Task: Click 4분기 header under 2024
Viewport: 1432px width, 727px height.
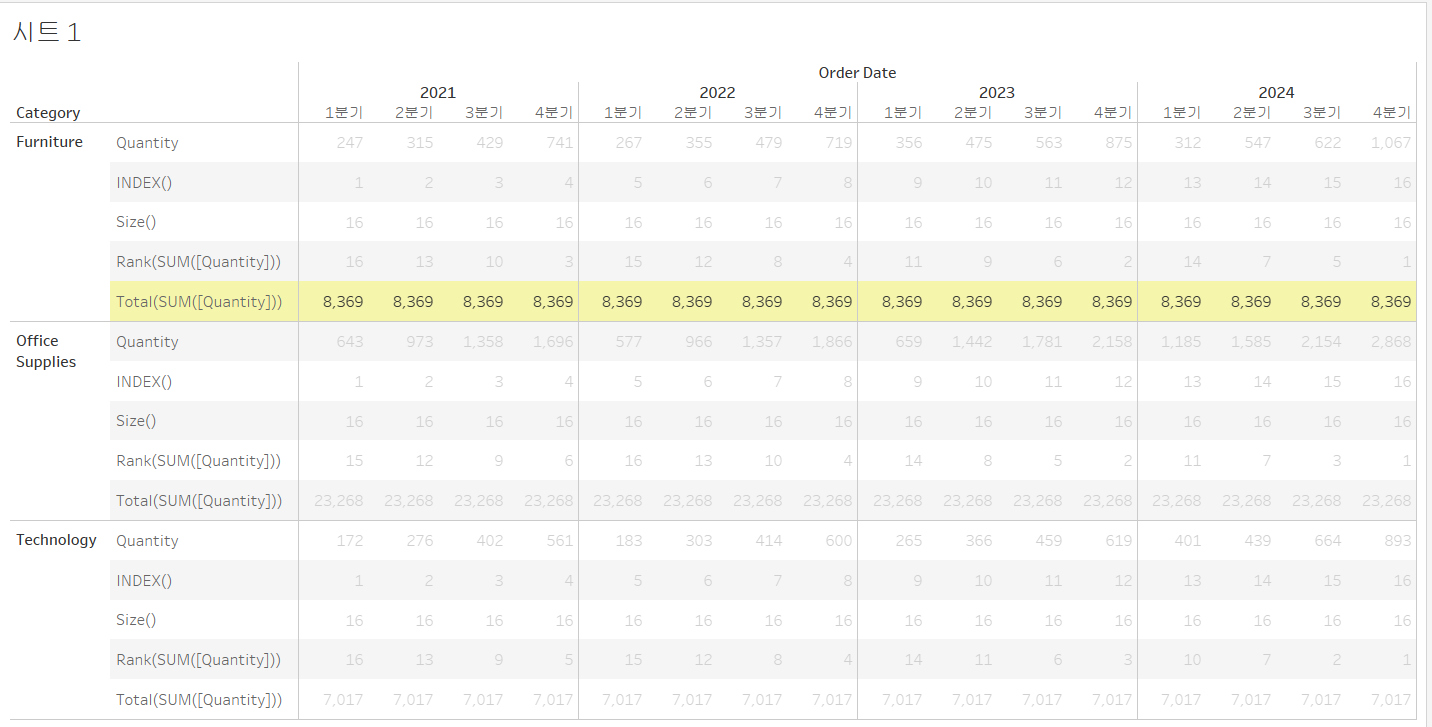Action: click(x=1392, y=113)
